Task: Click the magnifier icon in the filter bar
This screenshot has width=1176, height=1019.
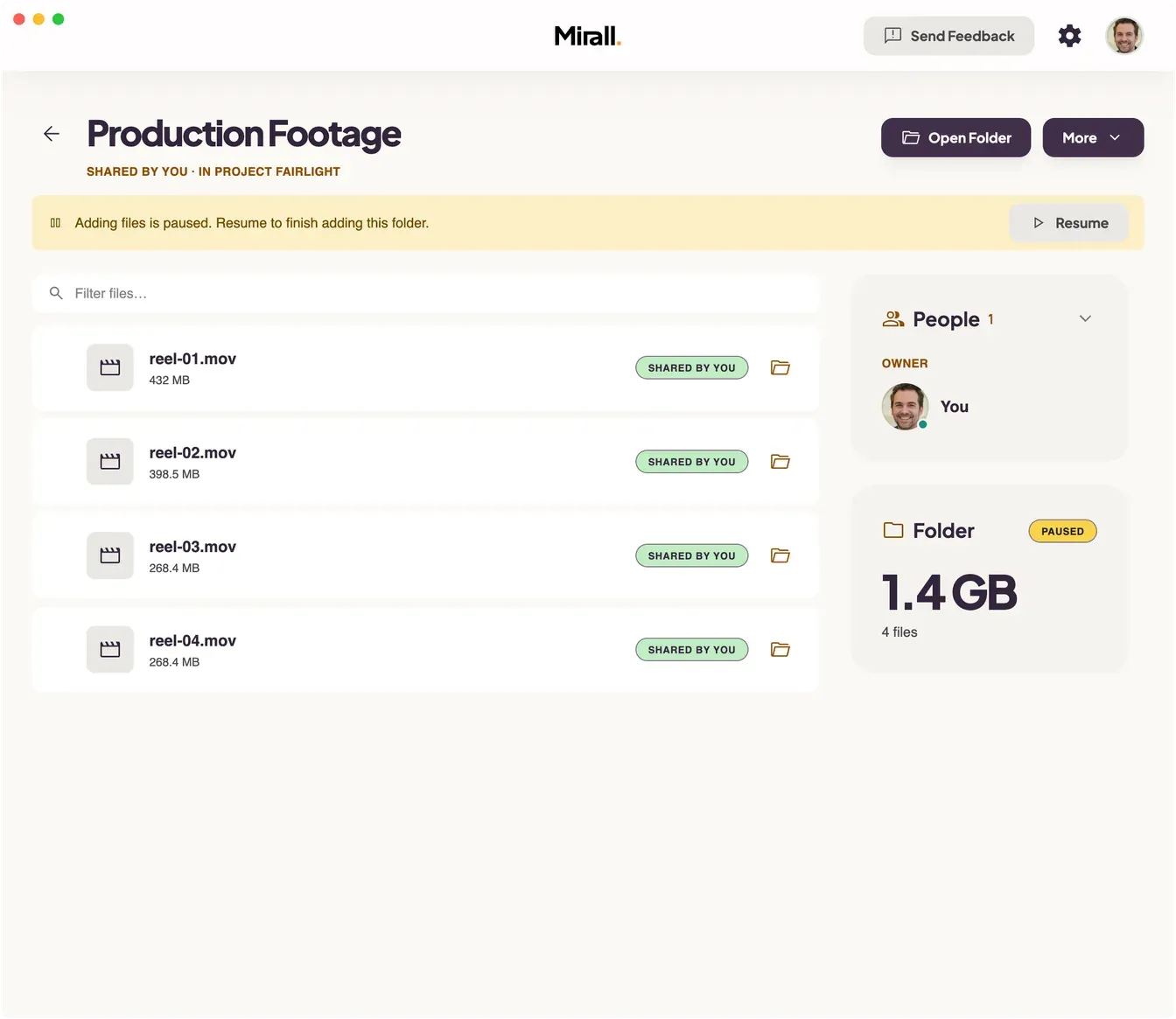Action: pyautogui.click(x=56, y=293)
